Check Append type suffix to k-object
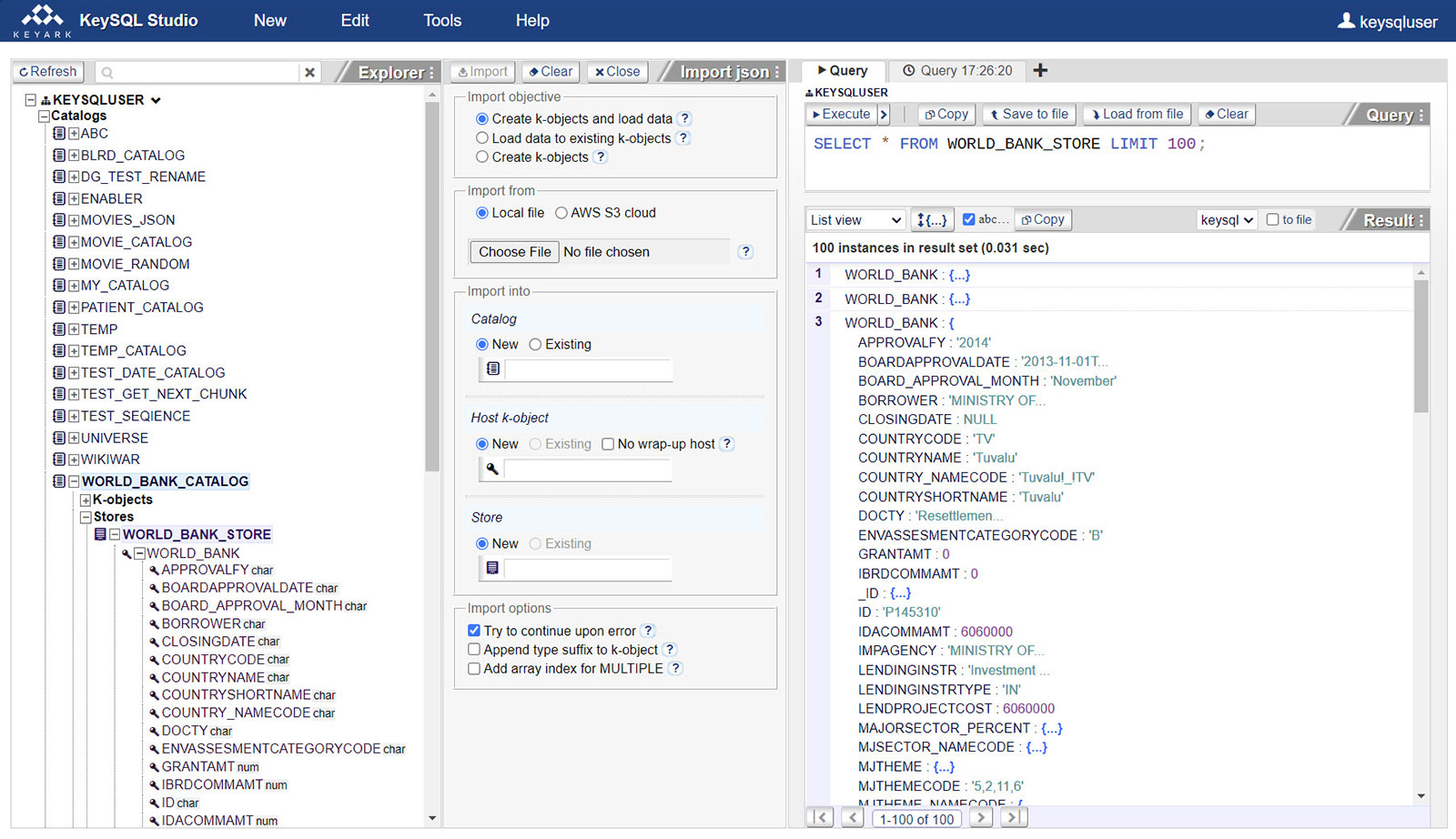This screenshot has height=839, width=1456. click(474, 650)
